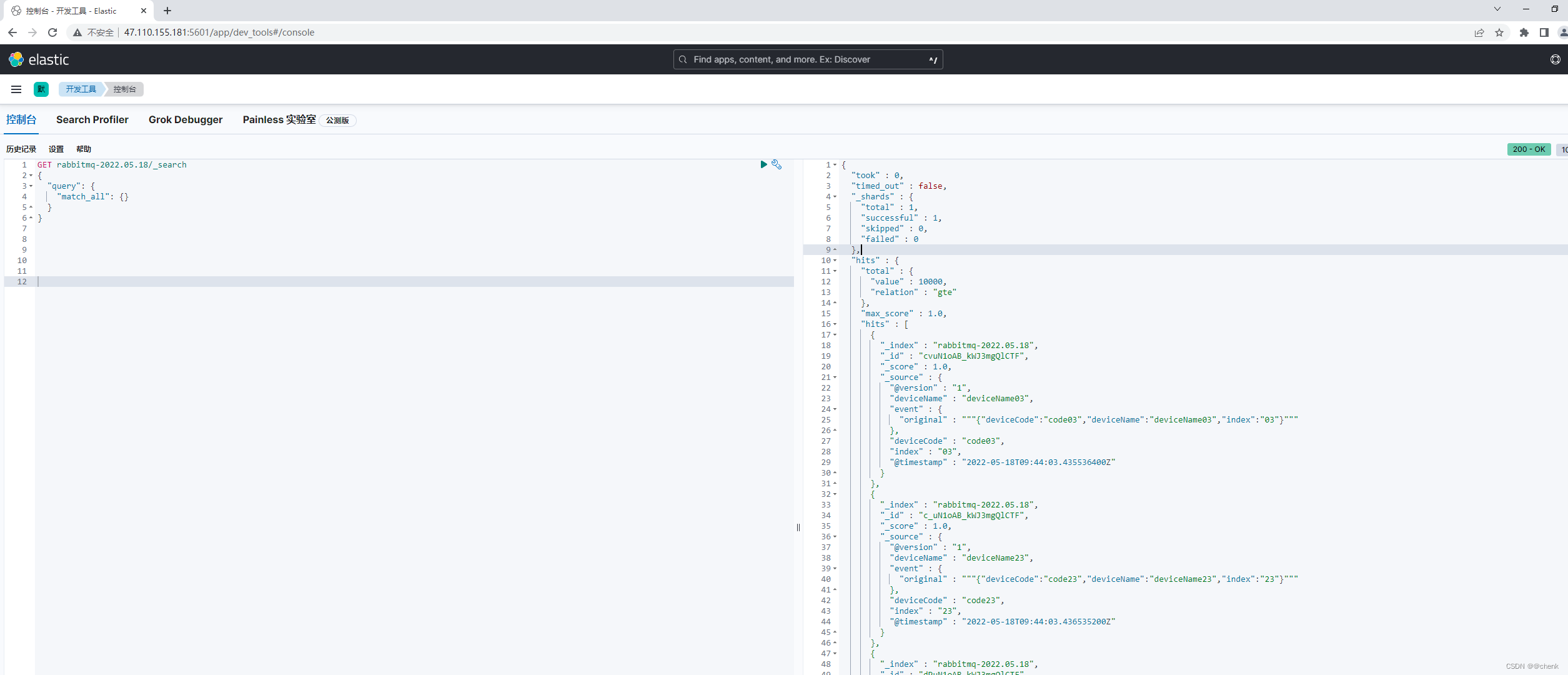Click the green space avatar badge
This screenshot has height=675, width=1568.
[41, 89]
